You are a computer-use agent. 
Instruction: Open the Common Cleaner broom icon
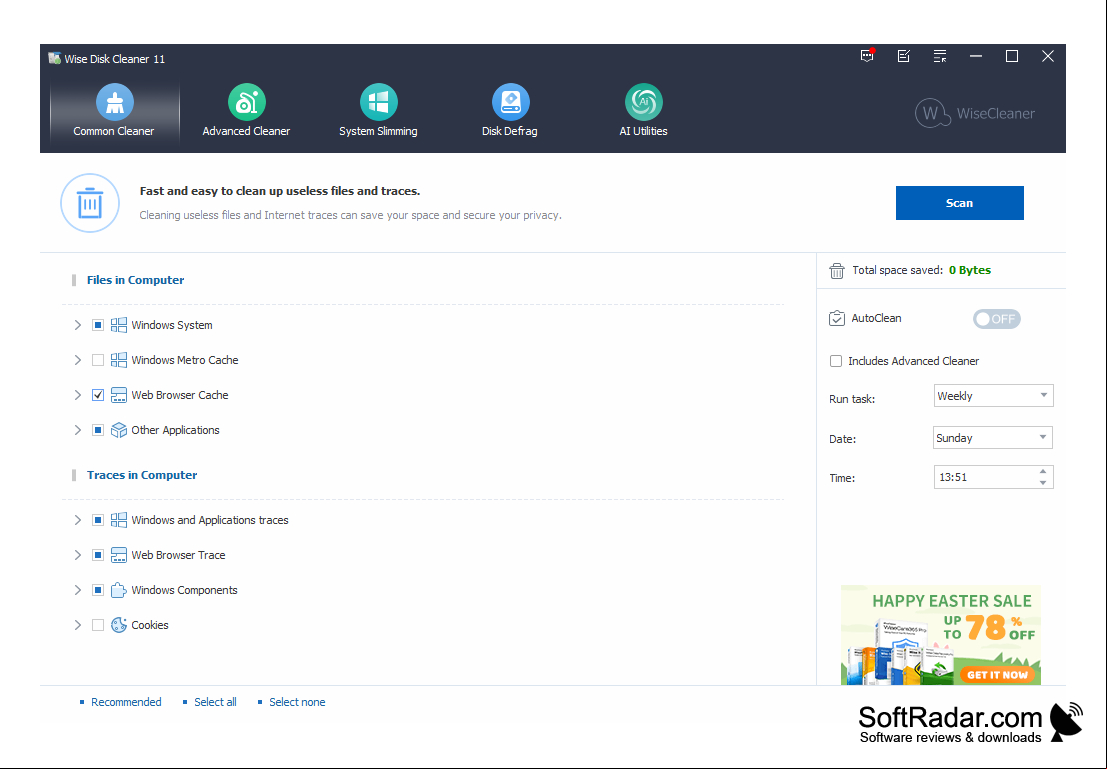(114, 102)
